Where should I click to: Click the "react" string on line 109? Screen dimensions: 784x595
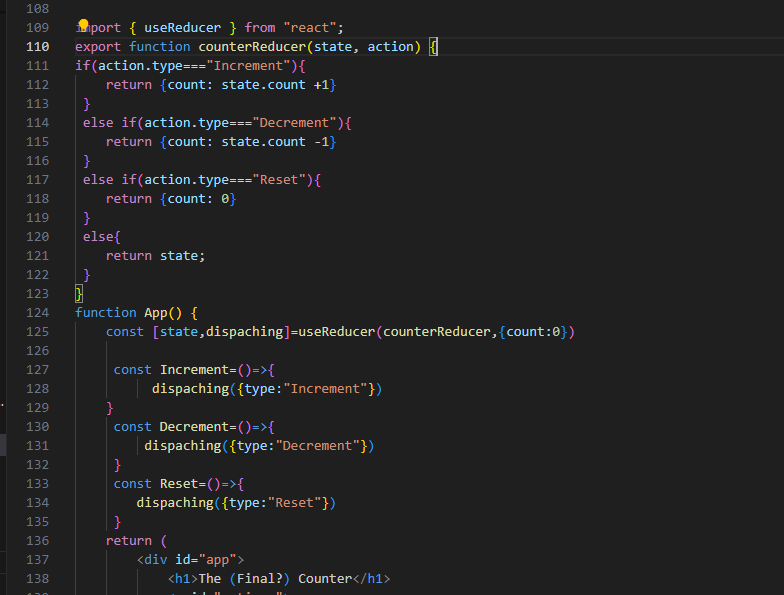pos(310,28)
